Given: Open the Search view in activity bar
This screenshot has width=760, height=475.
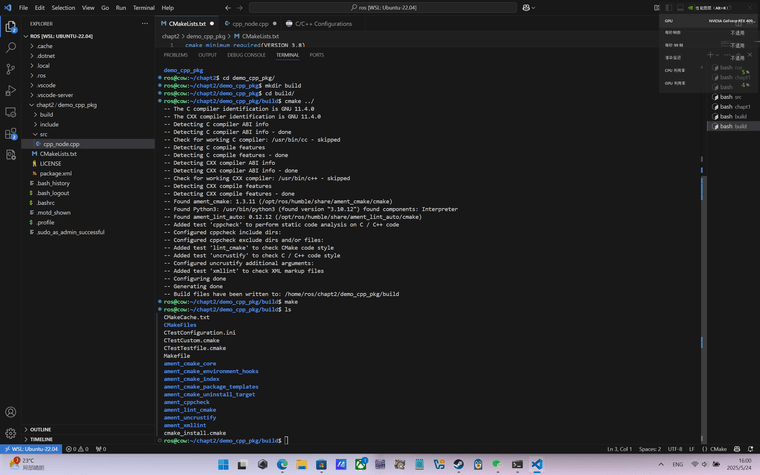Looking at the screenshot, I should [11, 48].
